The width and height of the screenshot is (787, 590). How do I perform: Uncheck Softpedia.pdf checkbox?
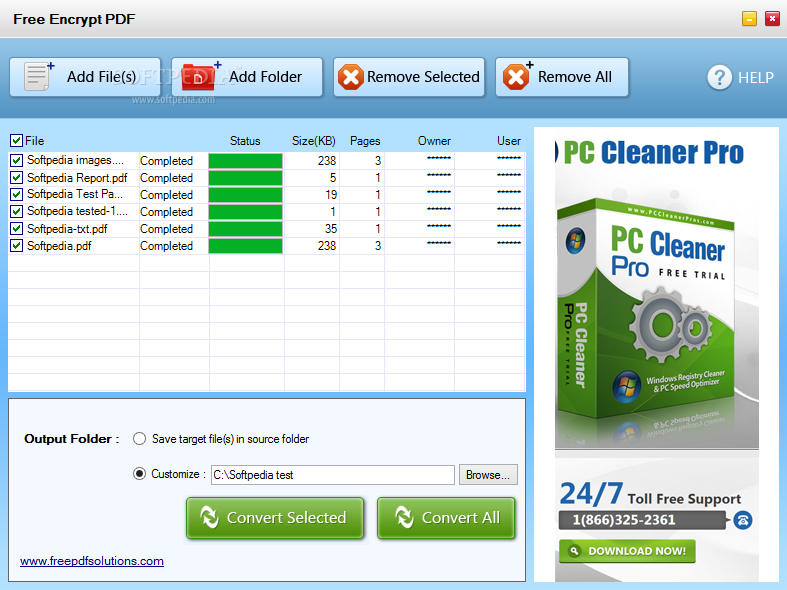[x=17, y=246]
